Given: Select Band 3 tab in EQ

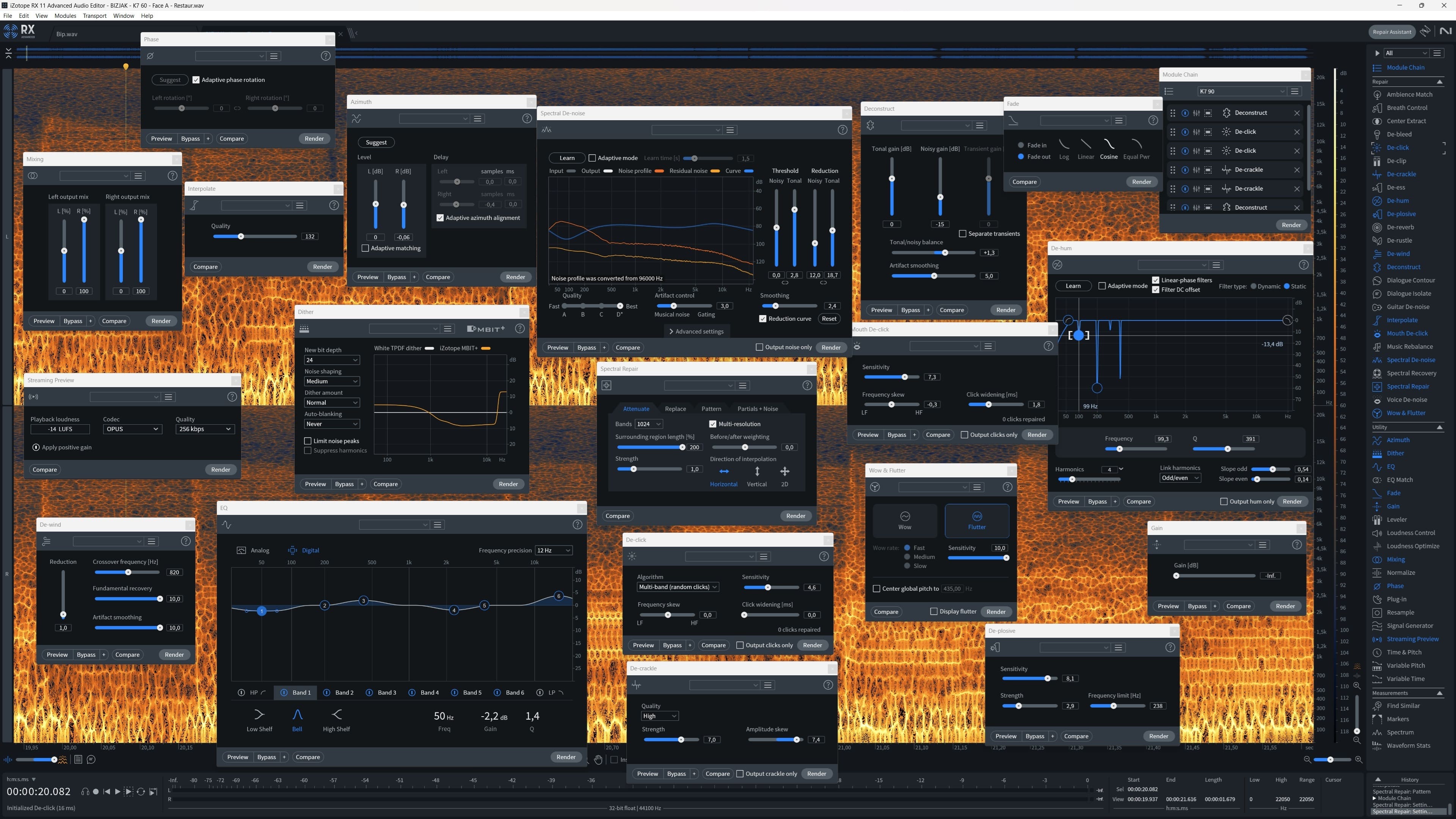Looking at the screenshot, I should pos(381,692).
